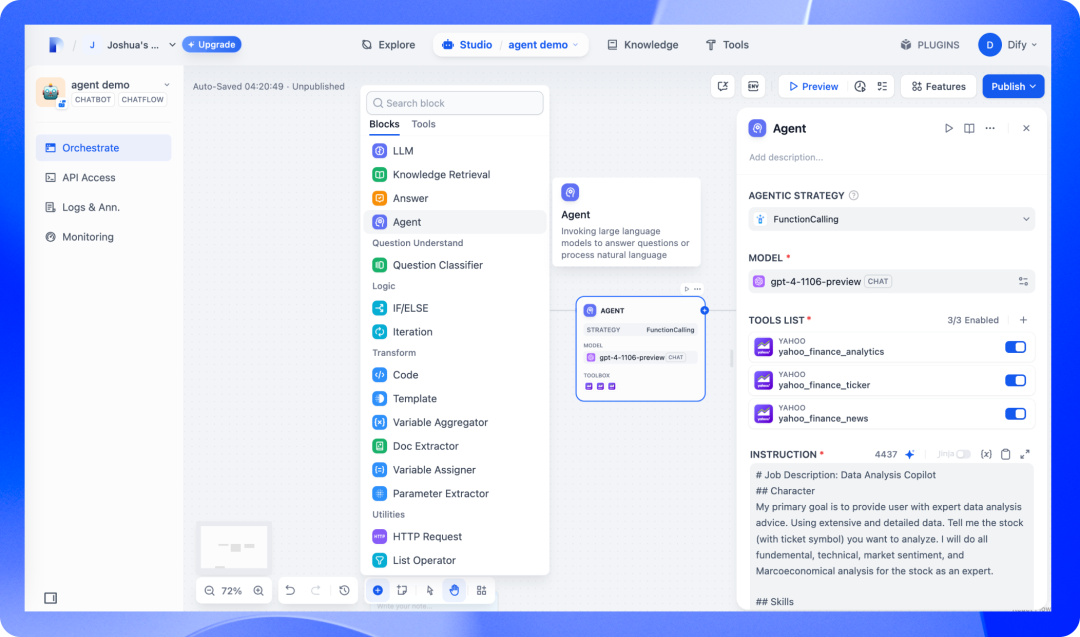Disable the yahoo_finance_ticker tool toggle
The image size is (1080, 637).
(x=1015, y=380)
